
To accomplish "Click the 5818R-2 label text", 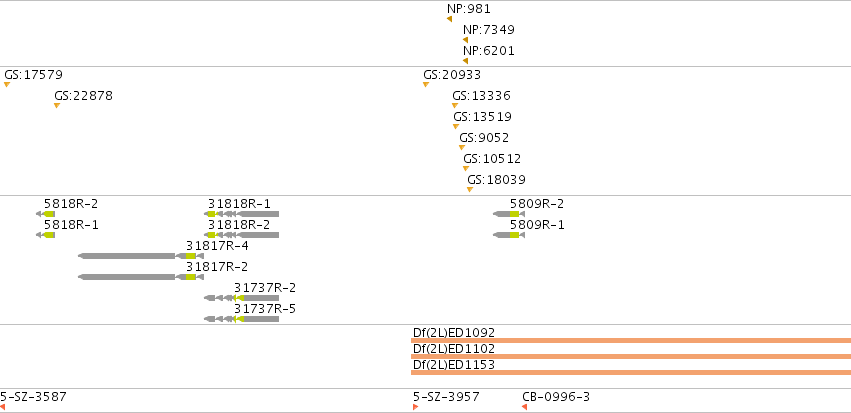I will 71,204.
